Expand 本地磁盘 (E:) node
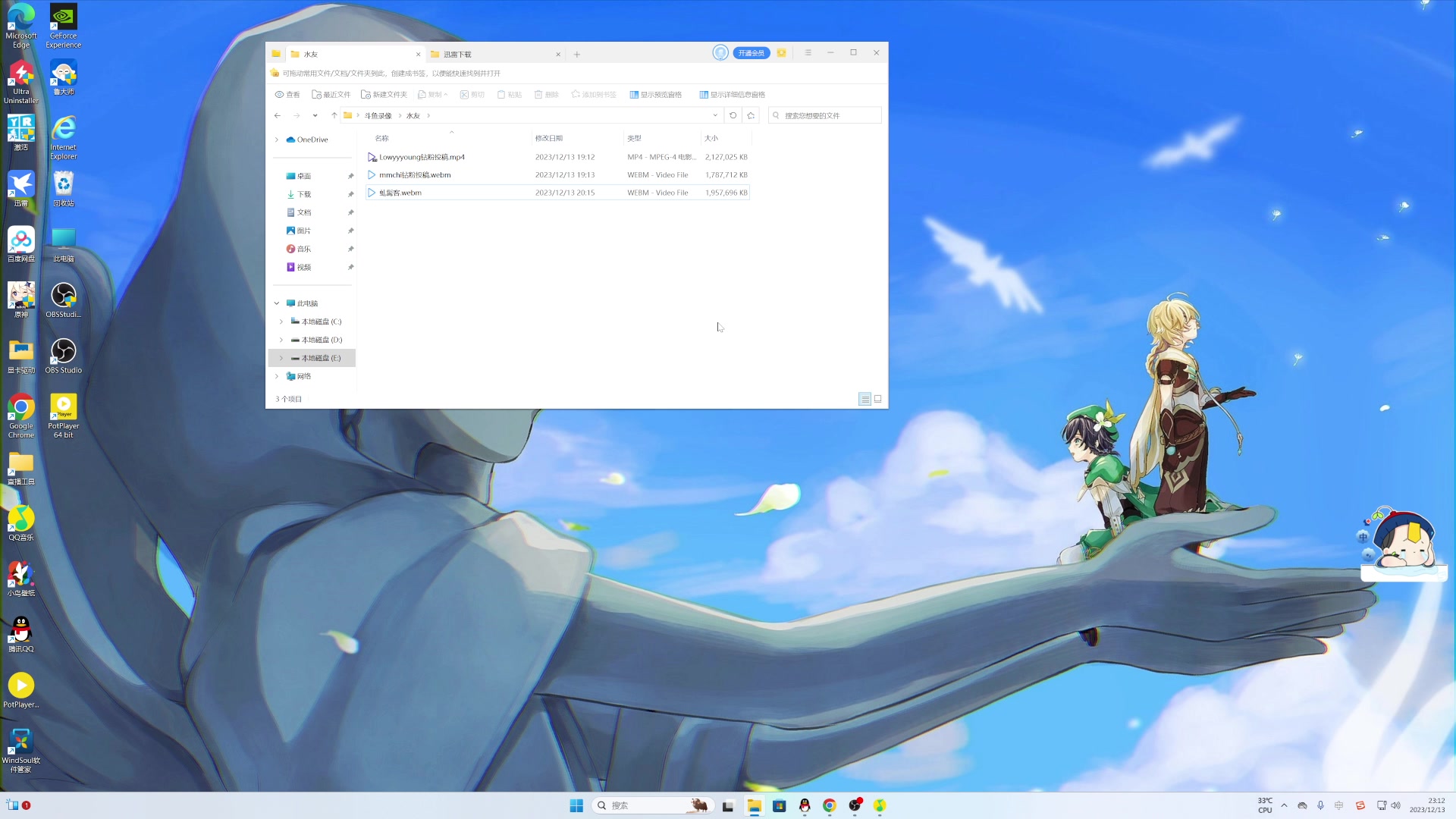 point(281,358)
